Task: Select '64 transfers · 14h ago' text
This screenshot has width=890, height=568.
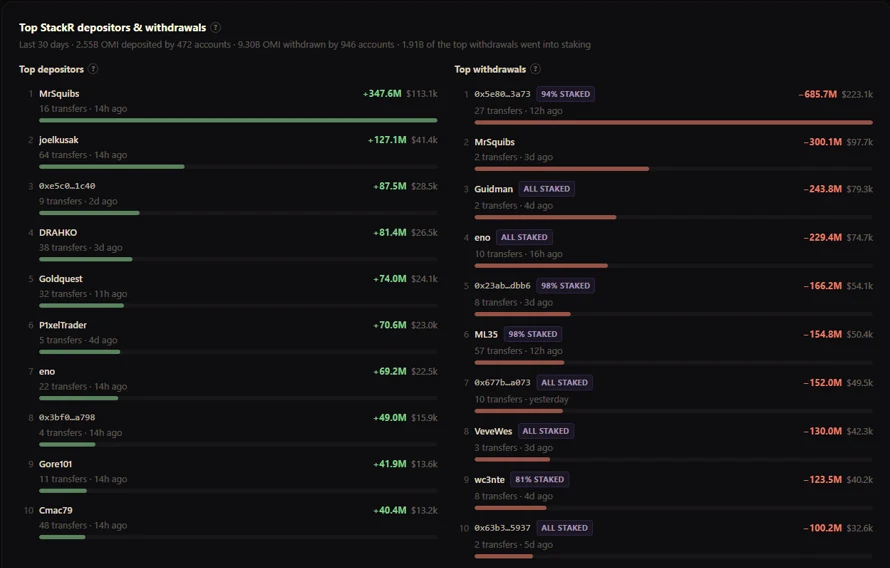Action: tap(83, 155)
